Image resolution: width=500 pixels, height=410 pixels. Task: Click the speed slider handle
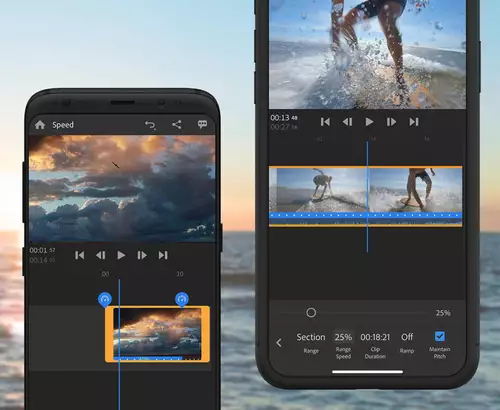point(311,313)
